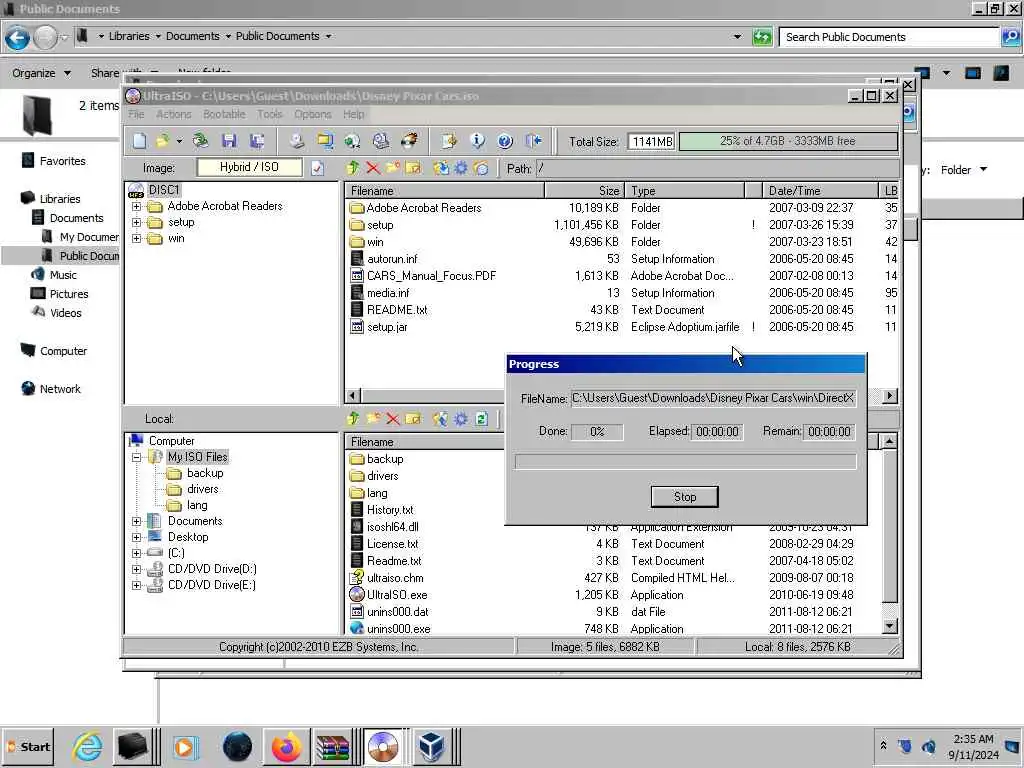Image resolution: width=1024 pixels, height=768 pixels.
Task: Open the File menu in UltraISO
Action: 136,114
